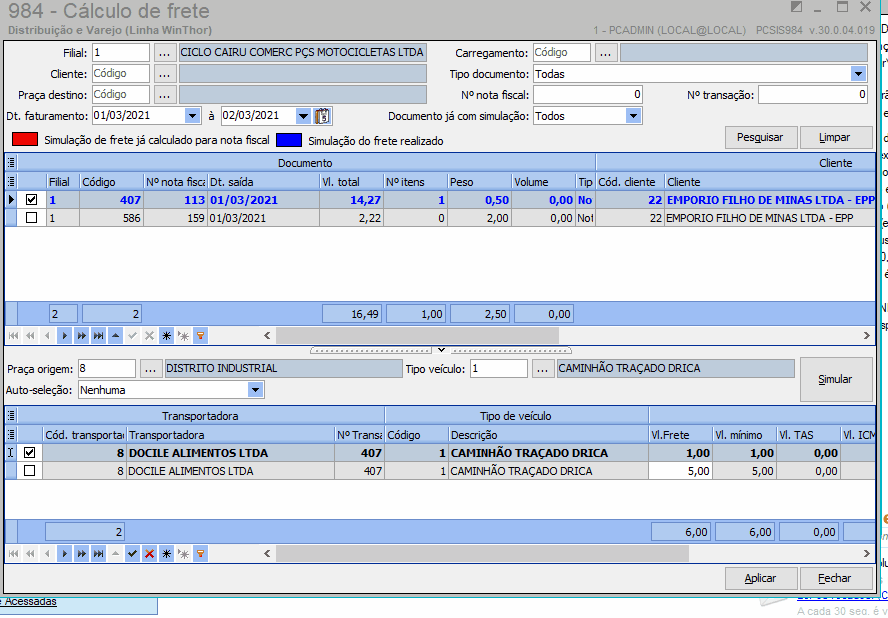Click the Fechar button
Screen dimensions: 888x618
(836, 578)
